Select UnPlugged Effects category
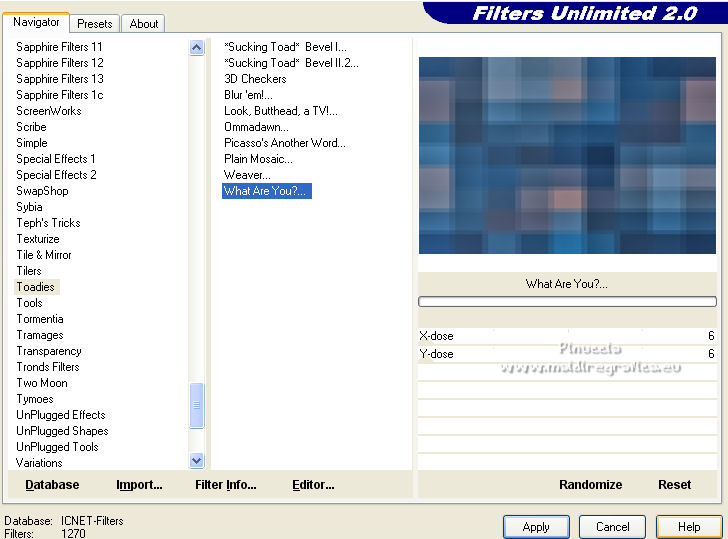Image resolution: width=728 pixels, height=539 pixels. click(61, 415)
